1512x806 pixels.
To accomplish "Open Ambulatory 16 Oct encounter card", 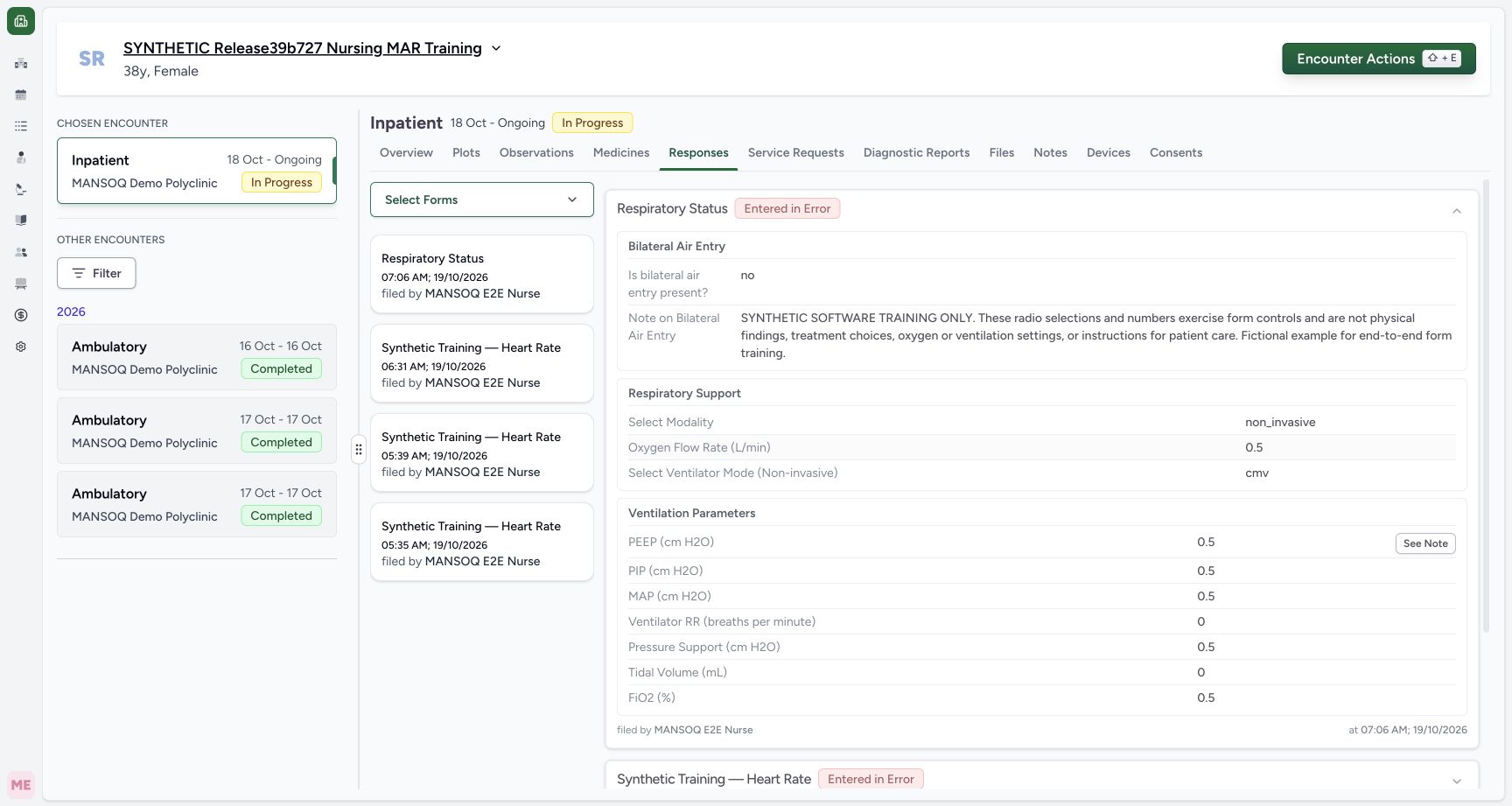I will tap(197, 357).
